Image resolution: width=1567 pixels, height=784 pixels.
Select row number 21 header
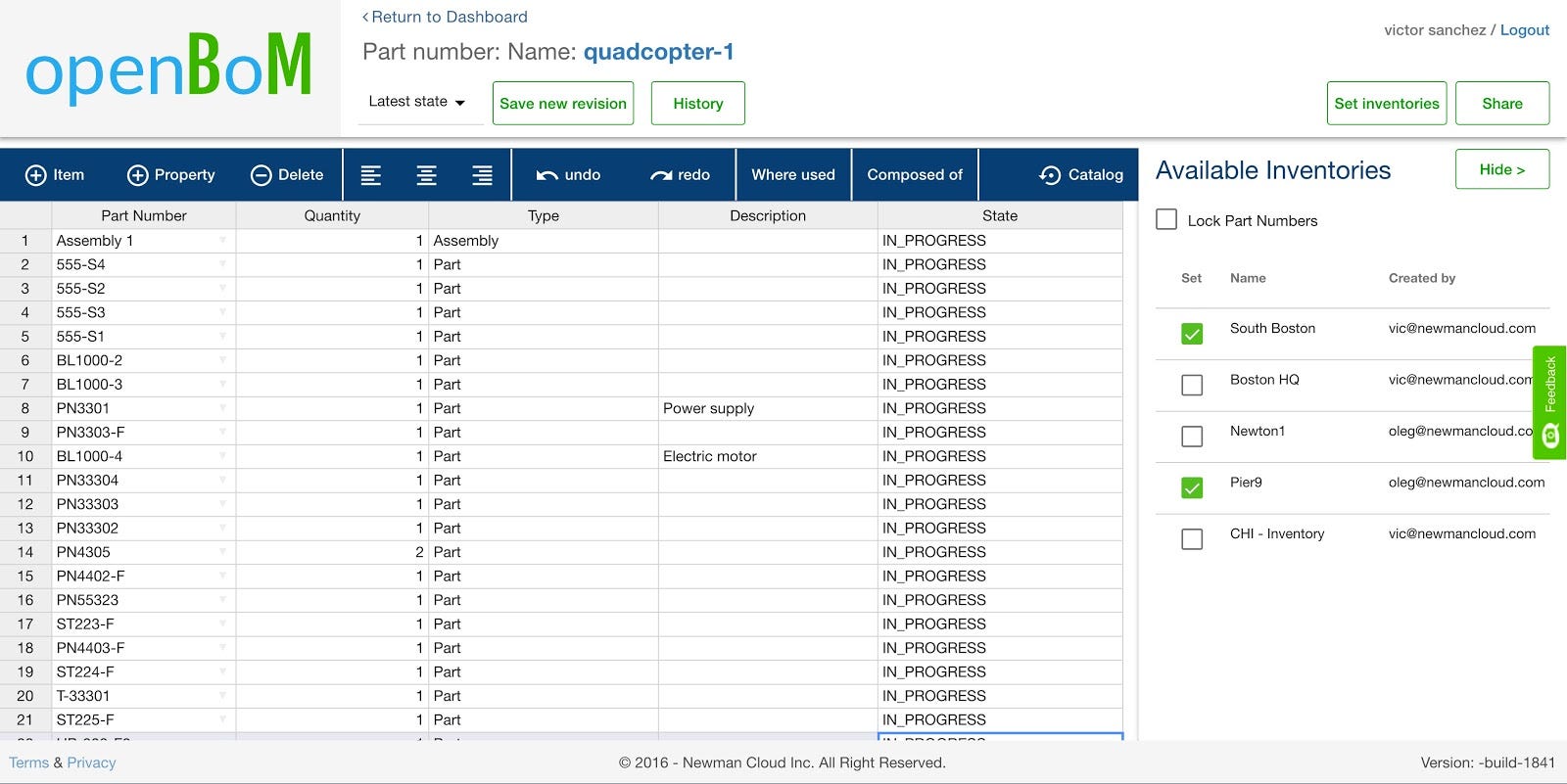pos(25,719)
